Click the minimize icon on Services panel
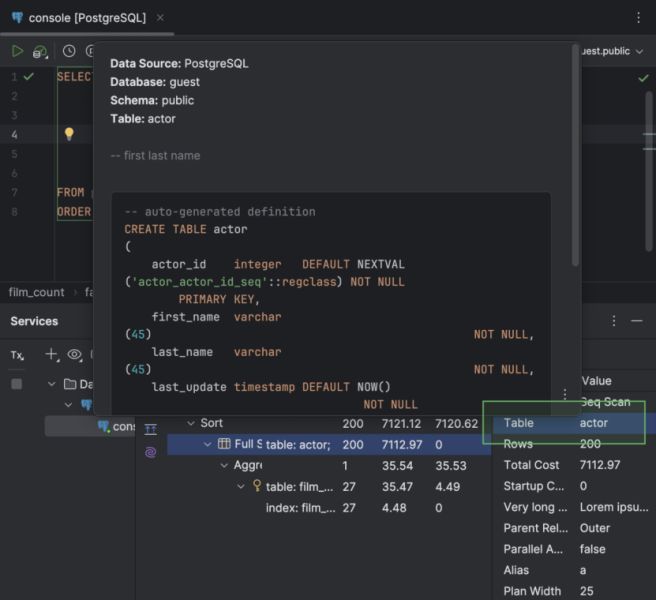The image size is (656, 600). 637,321
